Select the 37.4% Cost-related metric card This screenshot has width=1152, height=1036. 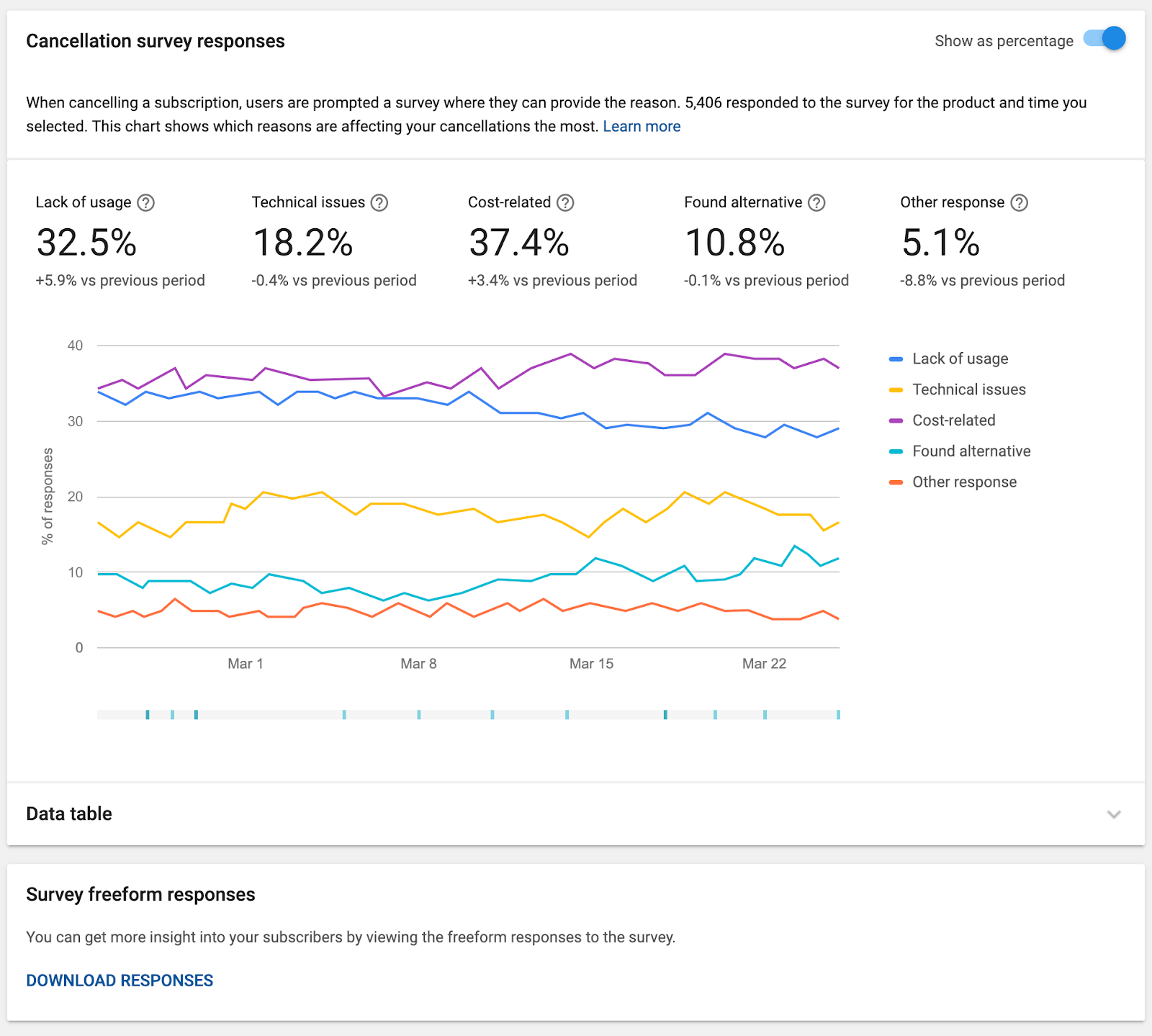point(552,242)
